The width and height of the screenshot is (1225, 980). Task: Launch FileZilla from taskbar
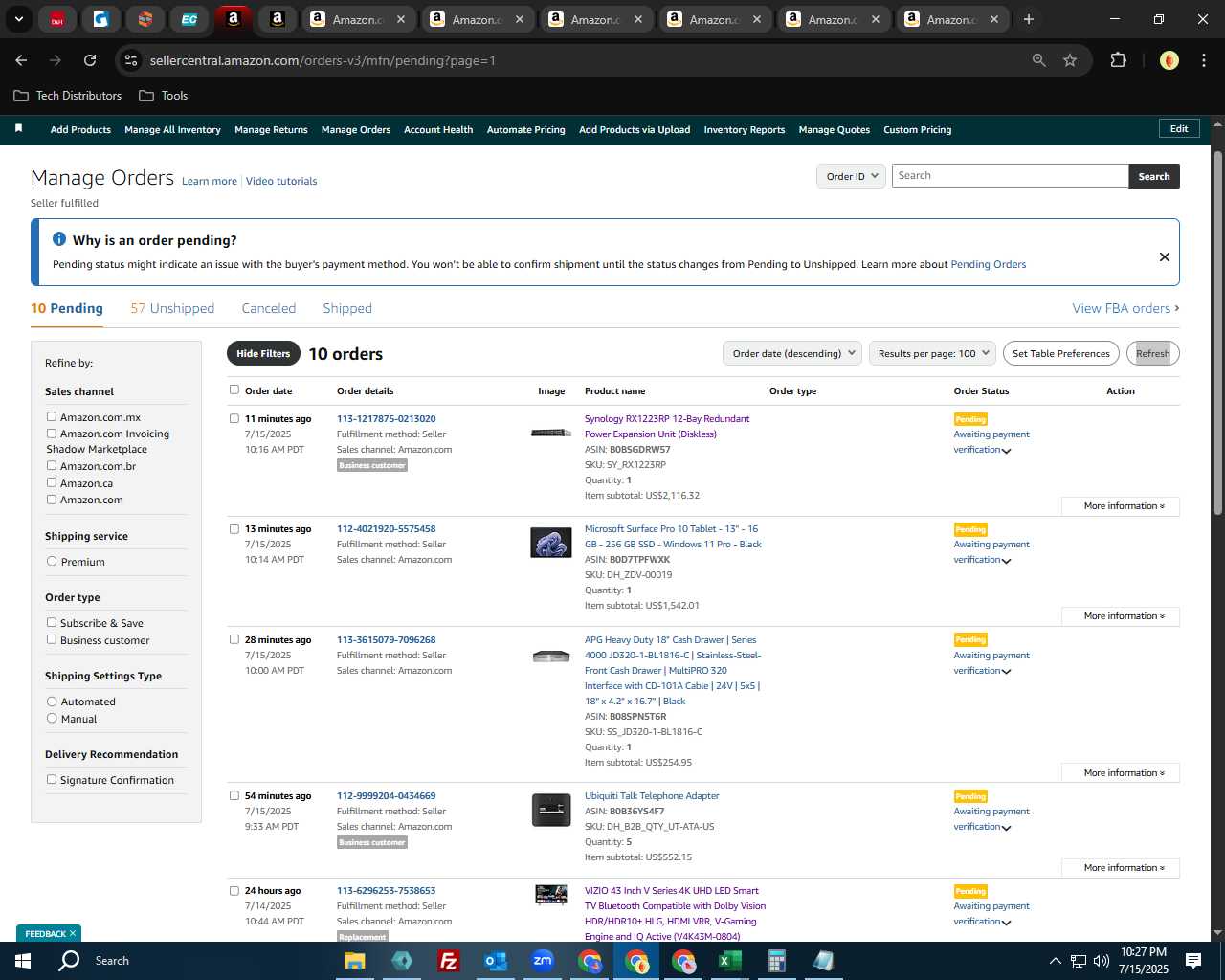click(448, 961)
